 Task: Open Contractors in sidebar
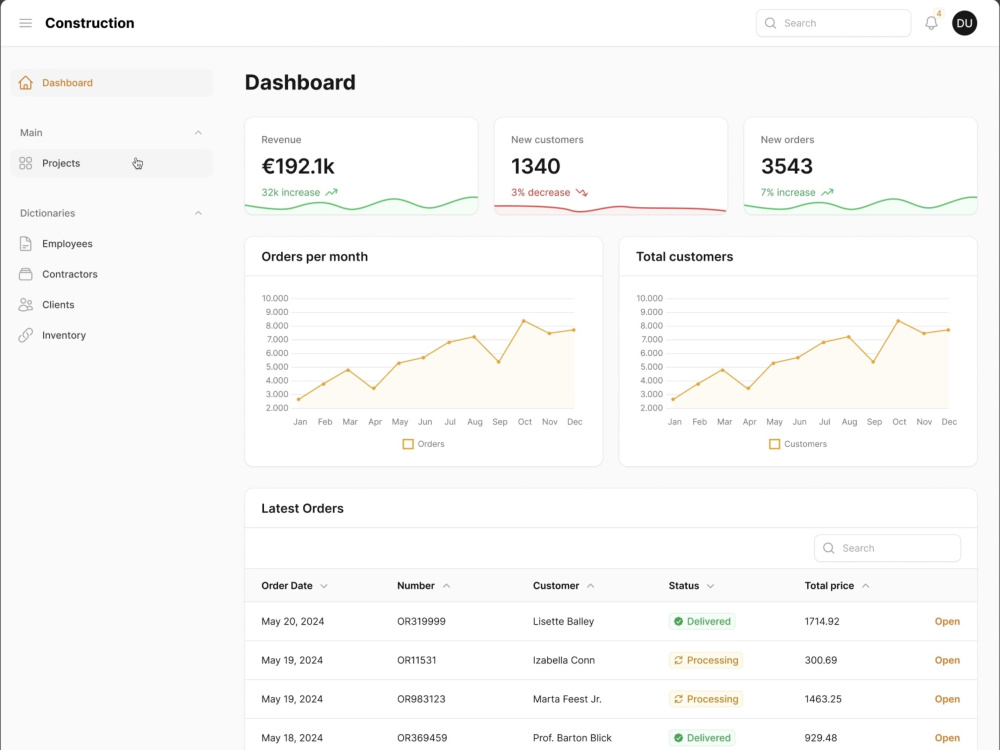click(112, 274)
